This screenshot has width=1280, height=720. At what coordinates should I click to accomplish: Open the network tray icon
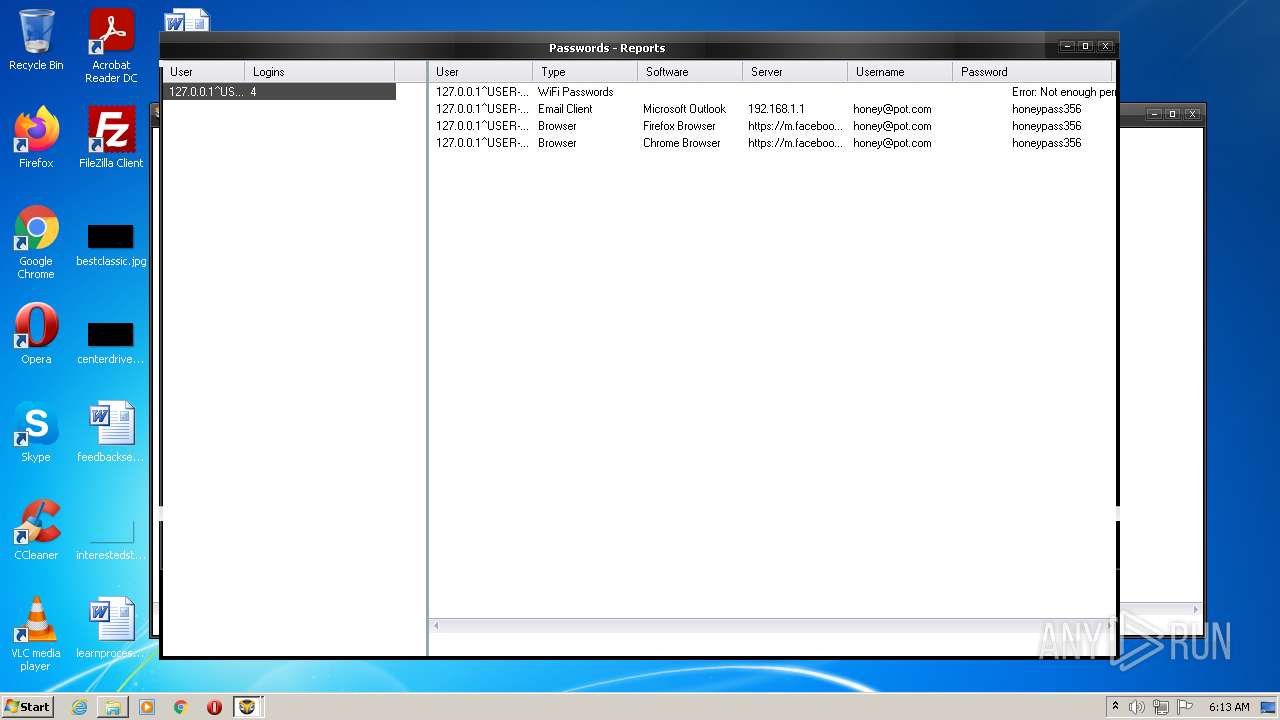1161,707
